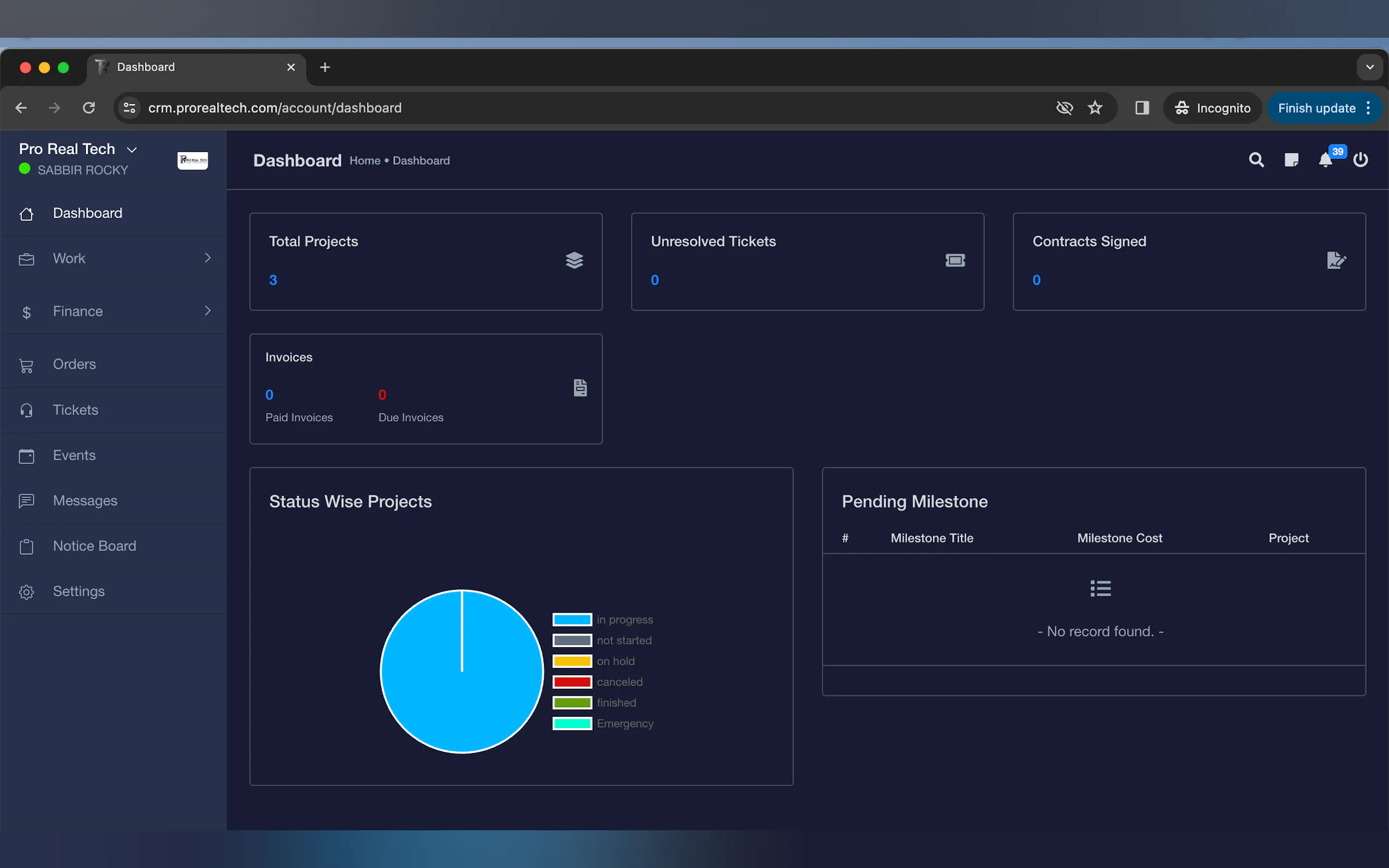Click the browser address bar URL
The image size is (1389, 868).
tap(275, 108)
